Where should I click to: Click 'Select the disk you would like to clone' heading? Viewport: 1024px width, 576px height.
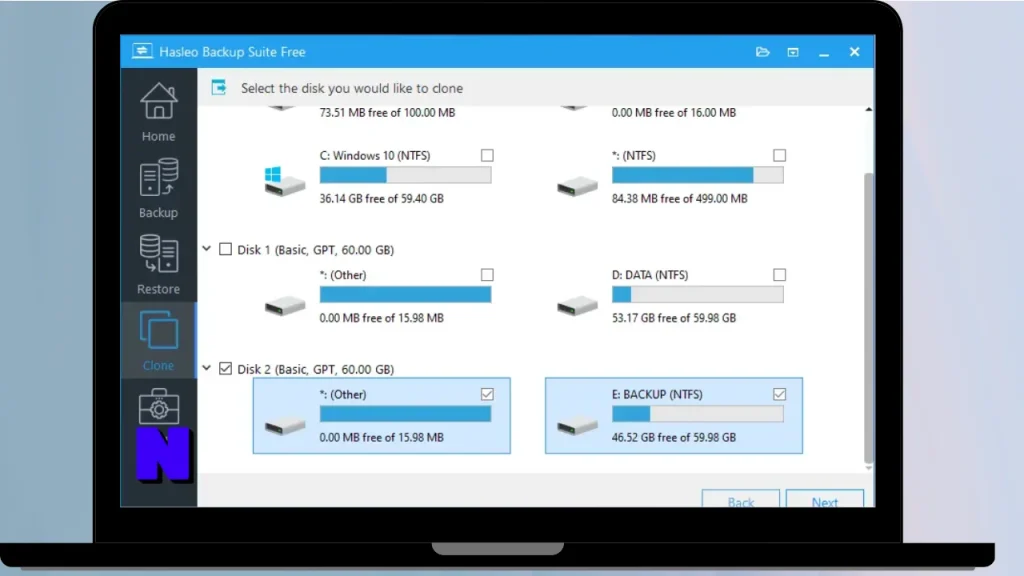coord(352,88)
